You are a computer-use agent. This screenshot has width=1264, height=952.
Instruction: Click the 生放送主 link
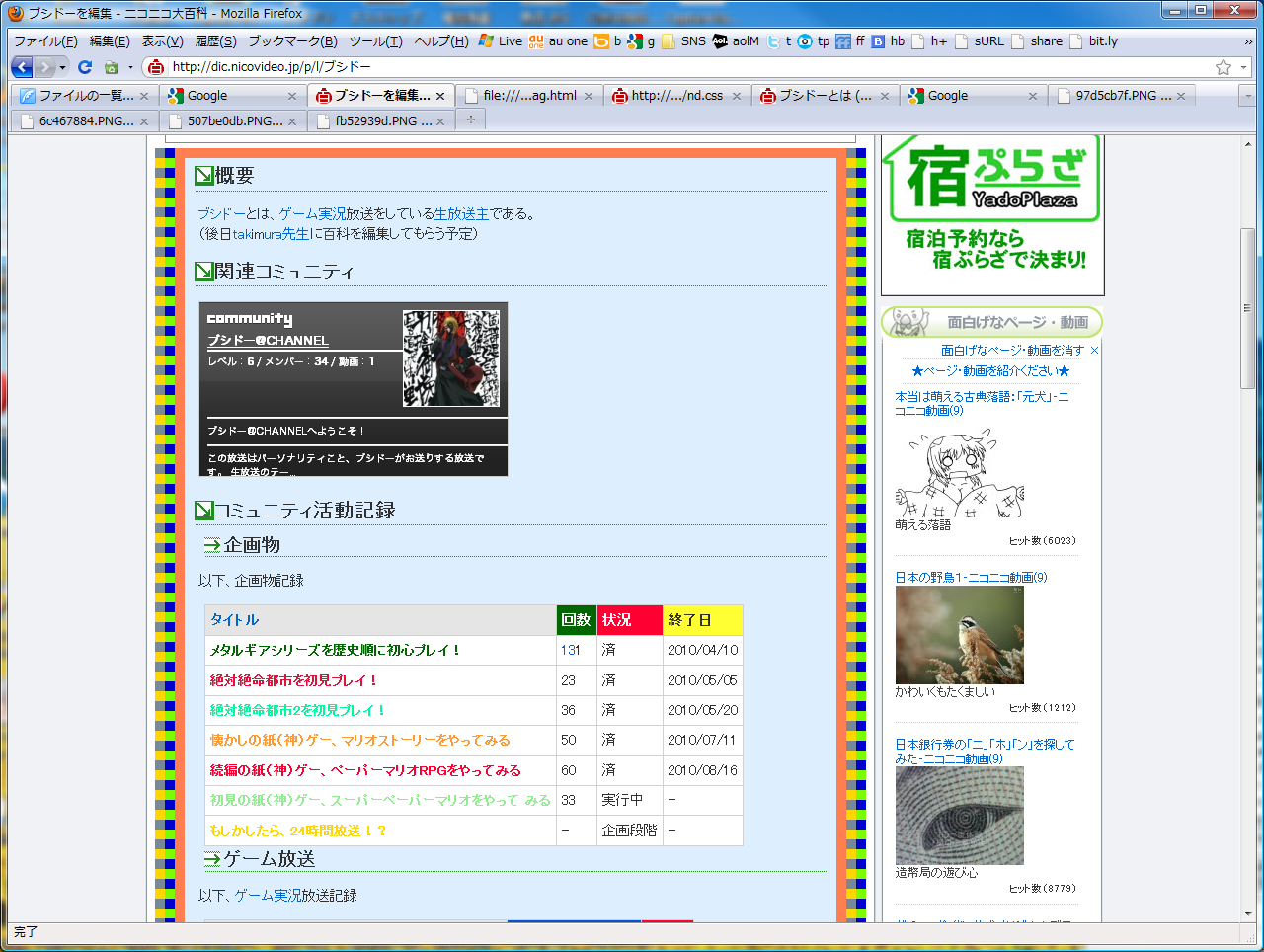tap(461, 213)
